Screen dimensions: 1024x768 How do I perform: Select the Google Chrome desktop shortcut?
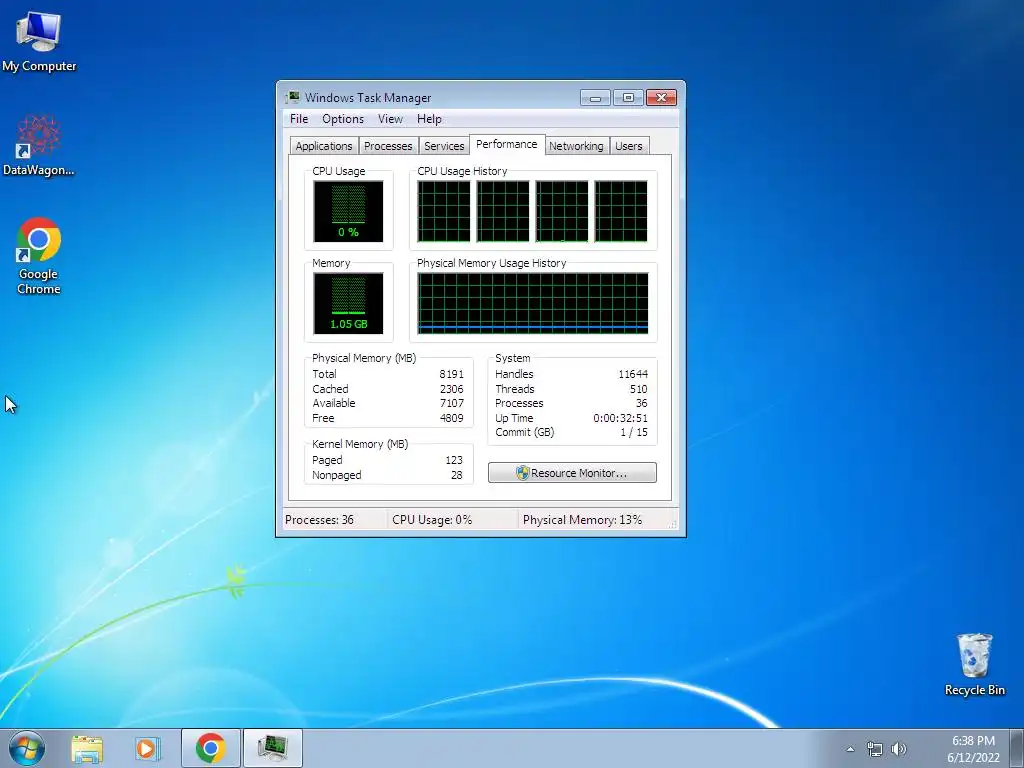39,256
